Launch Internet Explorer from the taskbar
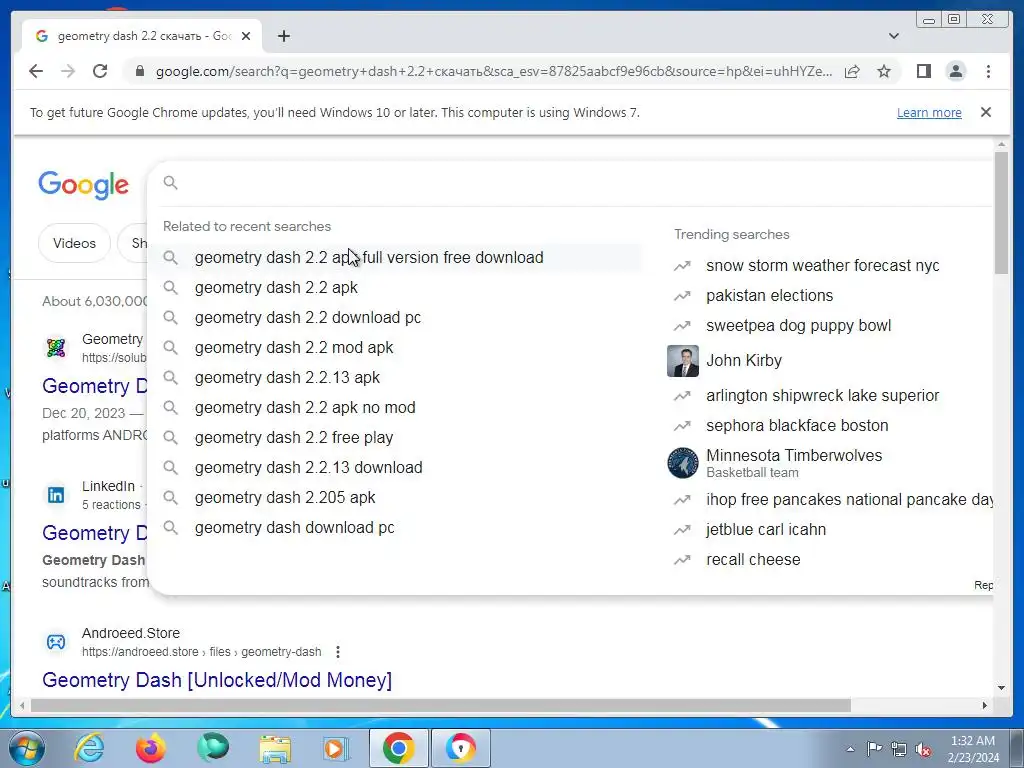The width and height of the screenshot is (1024, 768). (x=89, y=748)
